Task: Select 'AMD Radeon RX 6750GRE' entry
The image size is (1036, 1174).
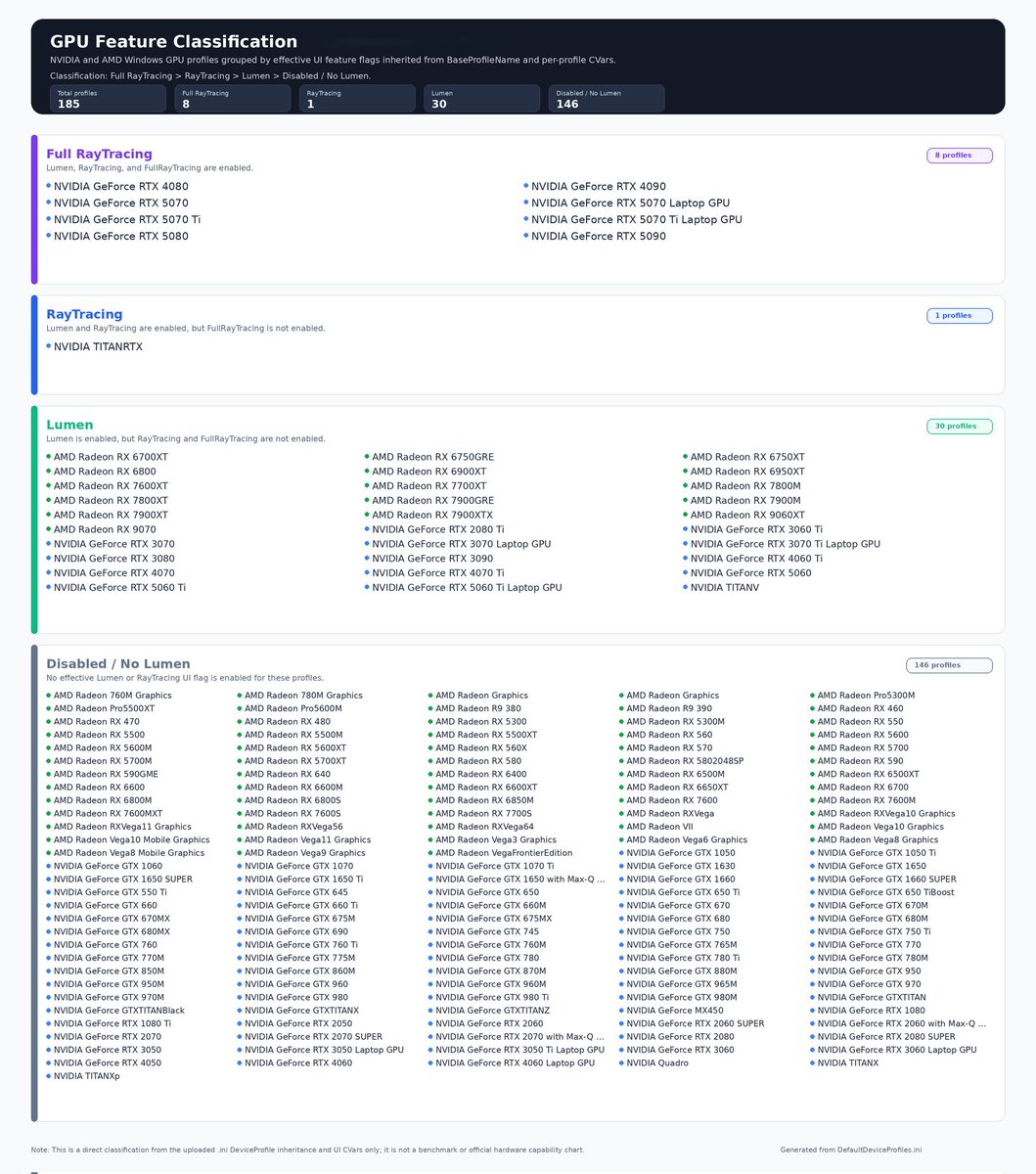Action: pos(429,457)
